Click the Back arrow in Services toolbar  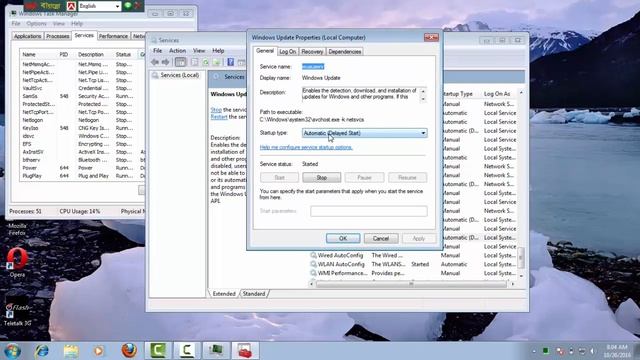tap(155, 62)
